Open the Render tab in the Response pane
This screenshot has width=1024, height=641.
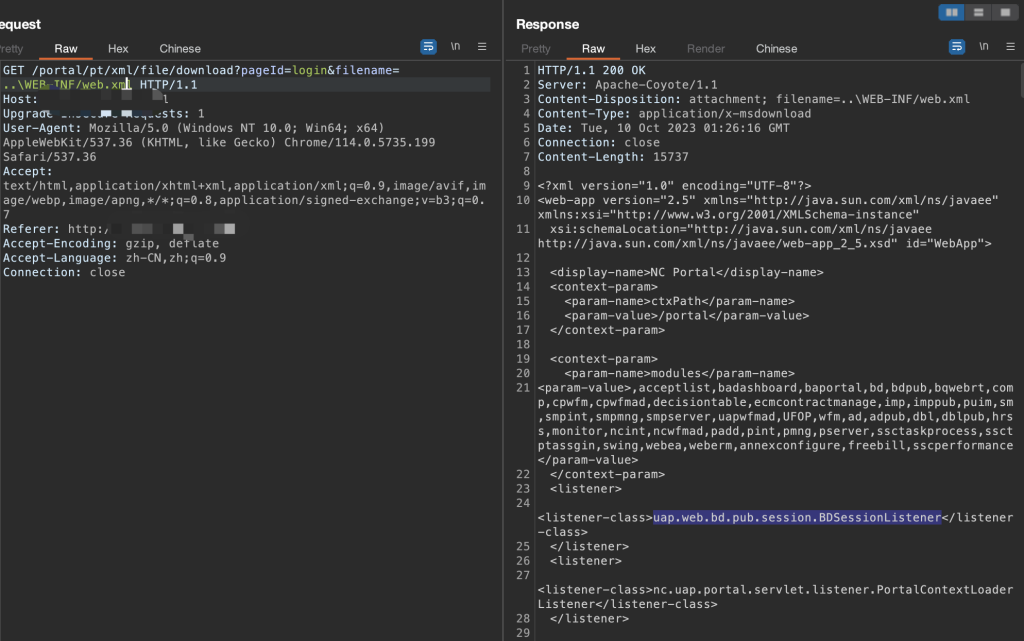(706, 49)
